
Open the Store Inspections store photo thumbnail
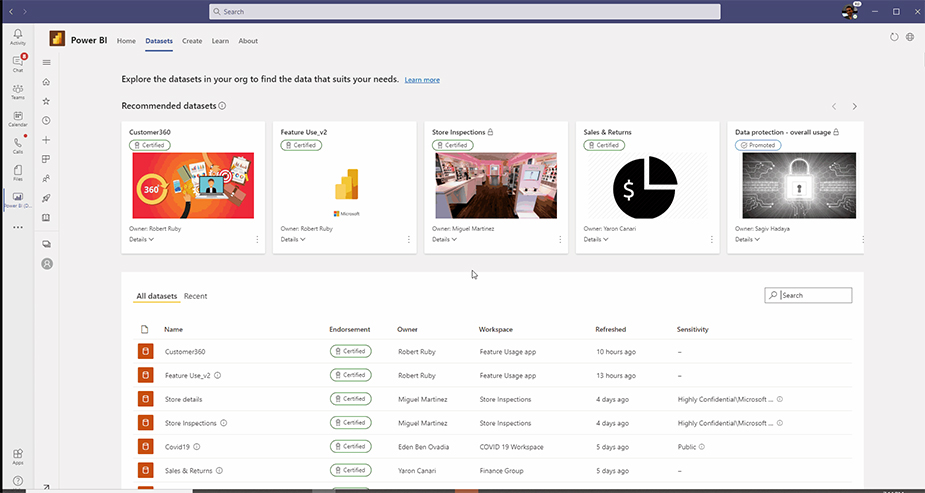496,186
